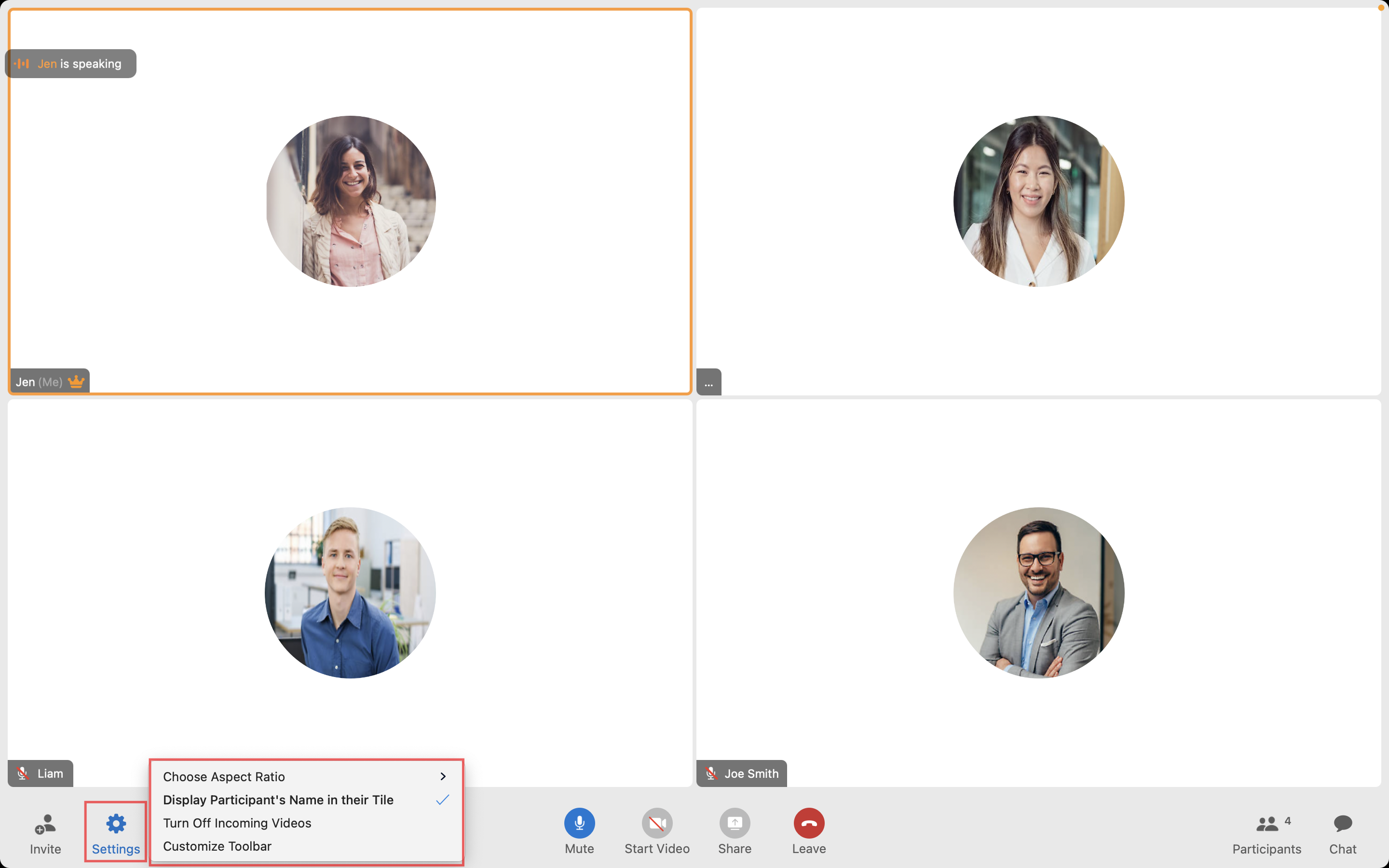This screenshot has height=868, width=1389.
Task: Leave the meeting with red button
Action: tap(809, 824)
